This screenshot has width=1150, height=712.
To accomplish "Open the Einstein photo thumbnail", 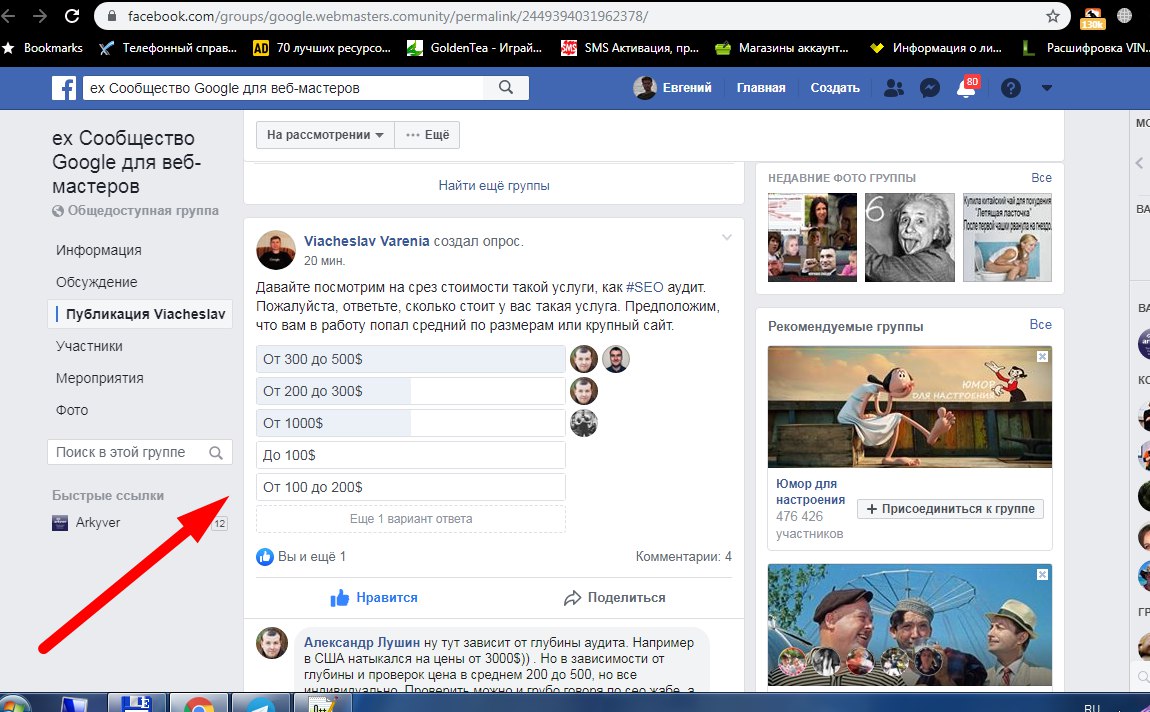I will [909, 238].
